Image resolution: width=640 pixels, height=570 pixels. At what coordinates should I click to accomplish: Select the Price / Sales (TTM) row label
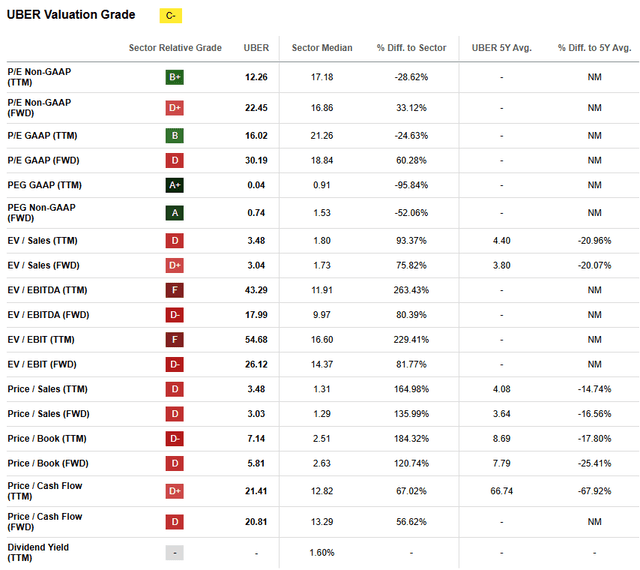[47, 389]
